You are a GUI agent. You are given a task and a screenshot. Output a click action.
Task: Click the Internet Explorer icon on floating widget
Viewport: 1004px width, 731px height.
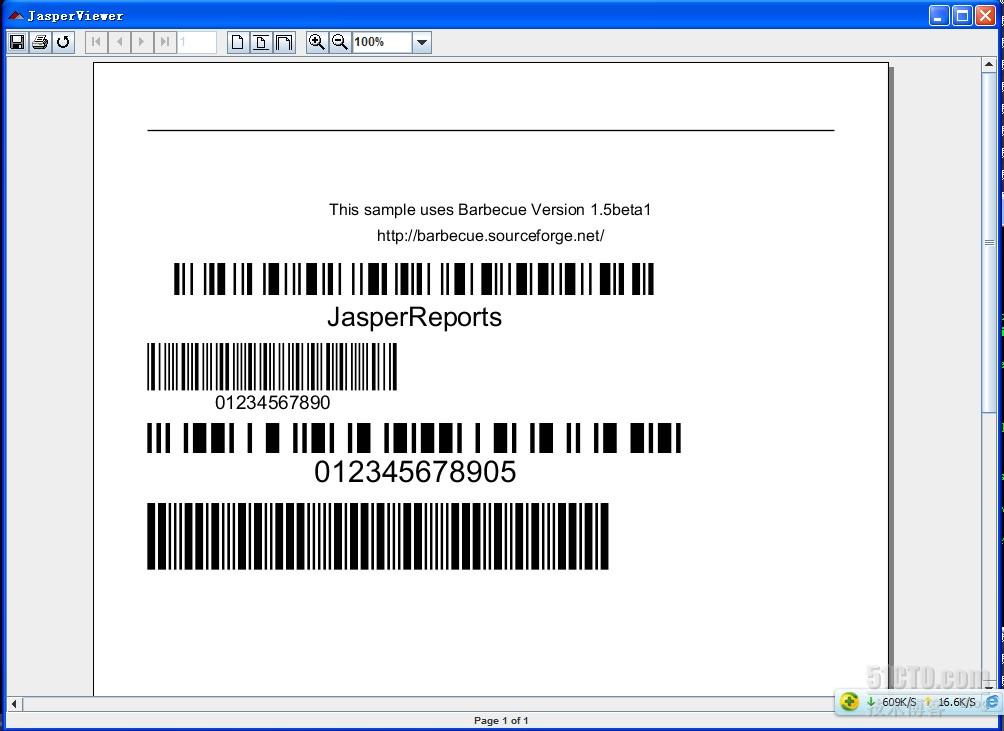[992, 702]
